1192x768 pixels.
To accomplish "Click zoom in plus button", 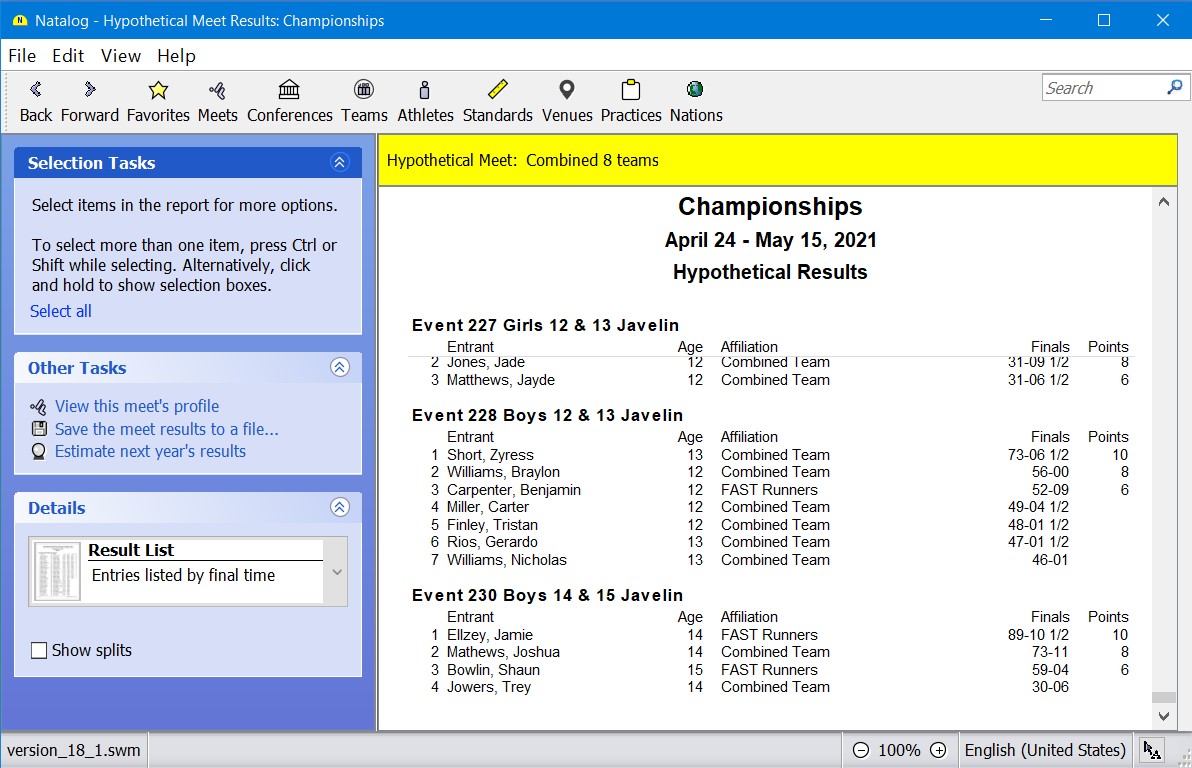I will tap(938, 750).
